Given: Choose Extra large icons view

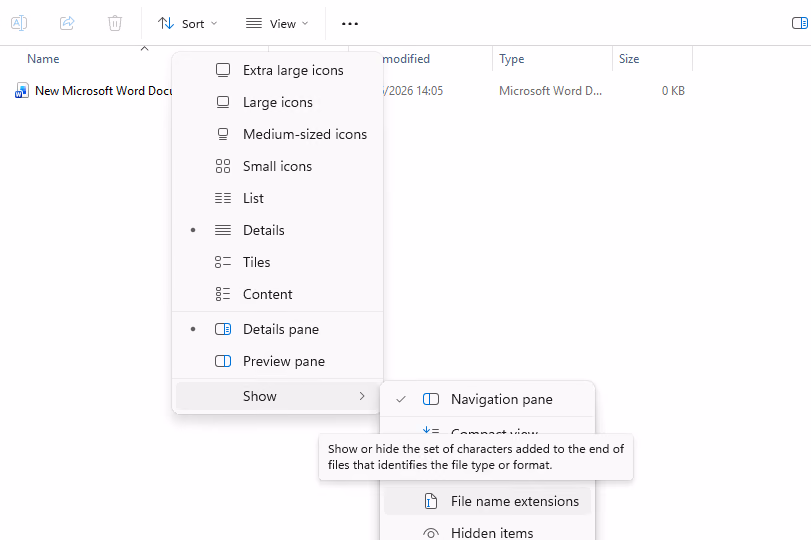Looking at the screenshot, I should point(277,70).
